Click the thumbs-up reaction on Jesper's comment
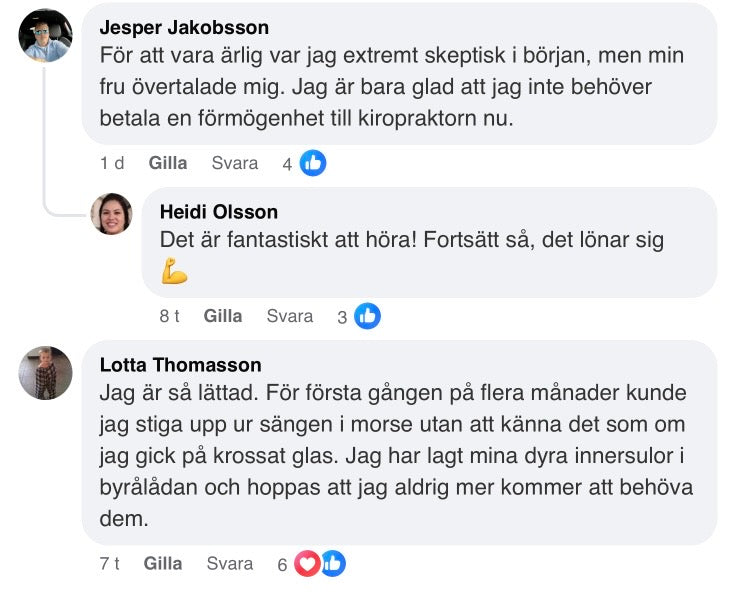736x595 pixels. pyautogui.click(x=313, y=163)
